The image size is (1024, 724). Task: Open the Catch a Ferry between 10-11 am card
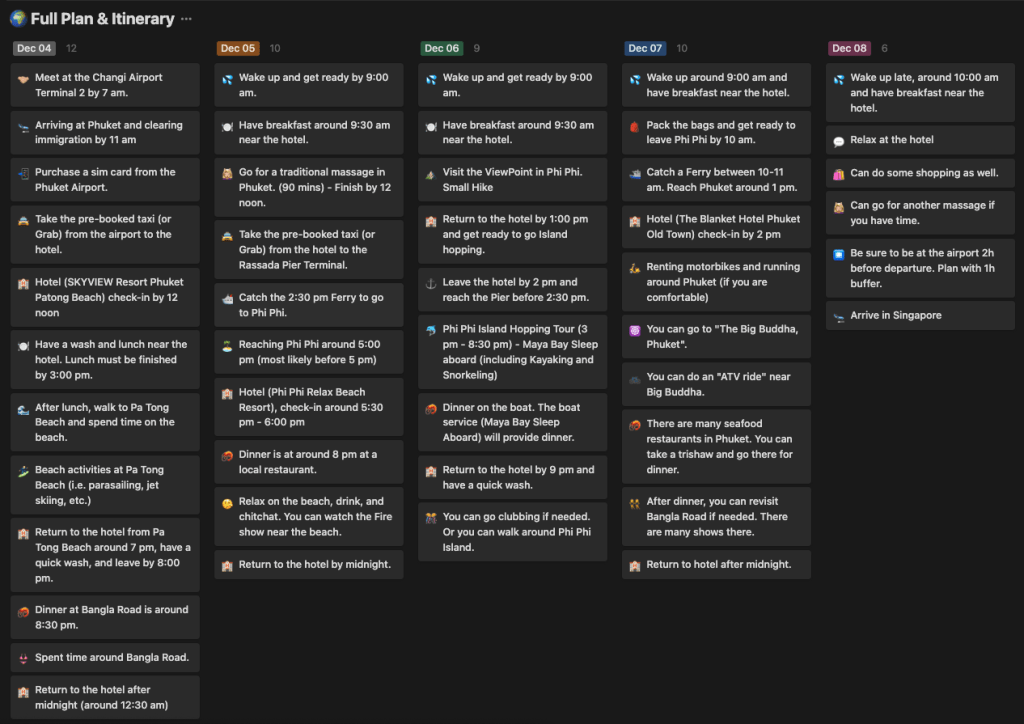click(x=716, y=180)
